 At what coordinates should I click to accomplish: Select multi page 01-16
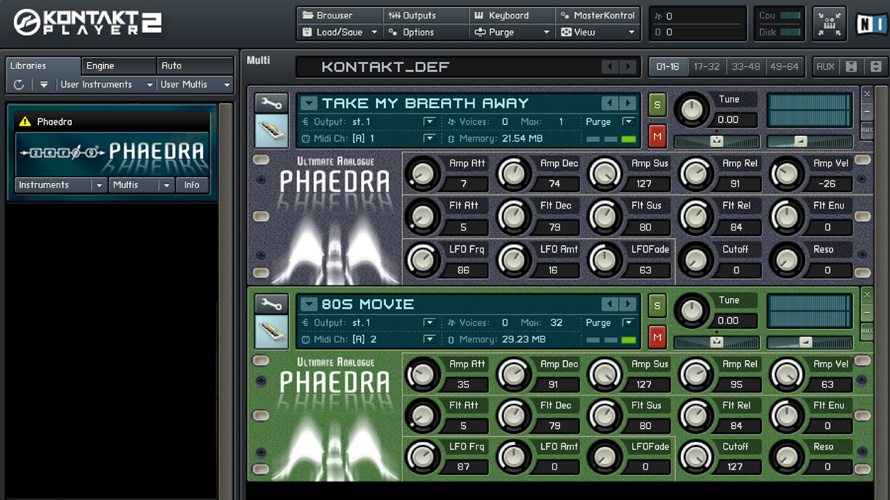(668, 67)
